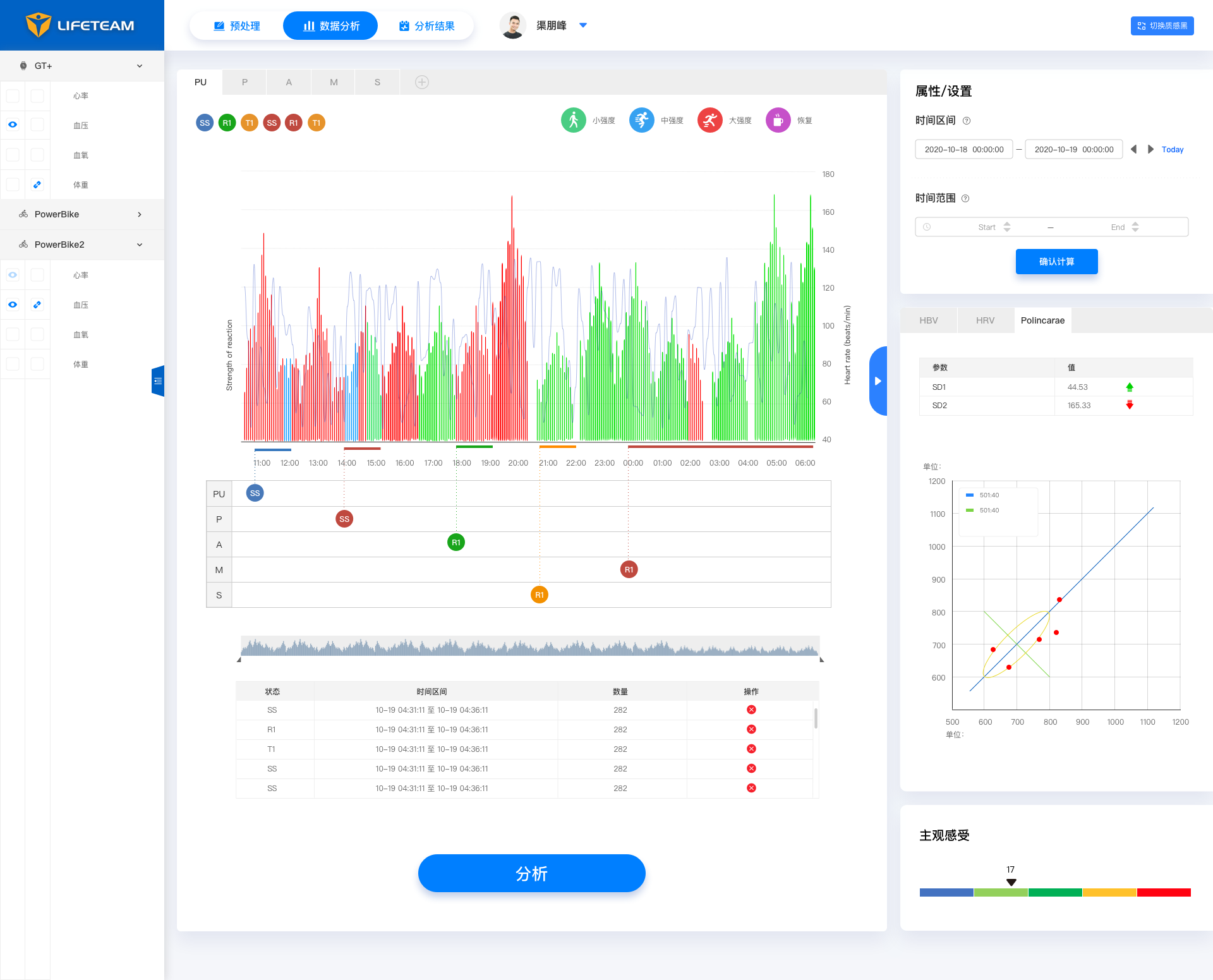The width and height of the screenshot is (1213, 980).
Task: Click the purple recovery cup icon
Action: [x=778, y=120]
